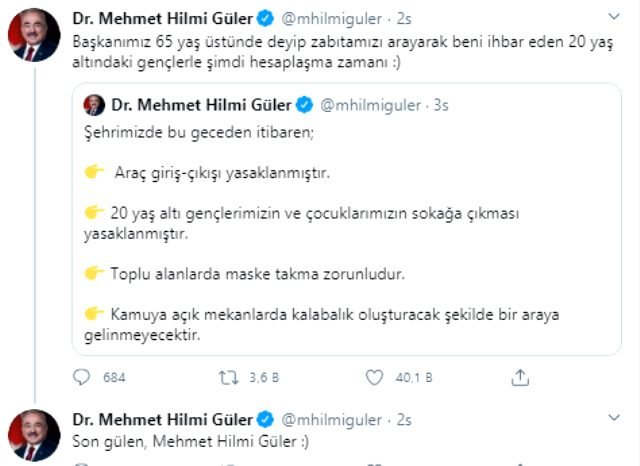The width and height of the screenshot is (640, 466).
Task: Open the share icon under the tweet
Action: (x=520, y=378)
